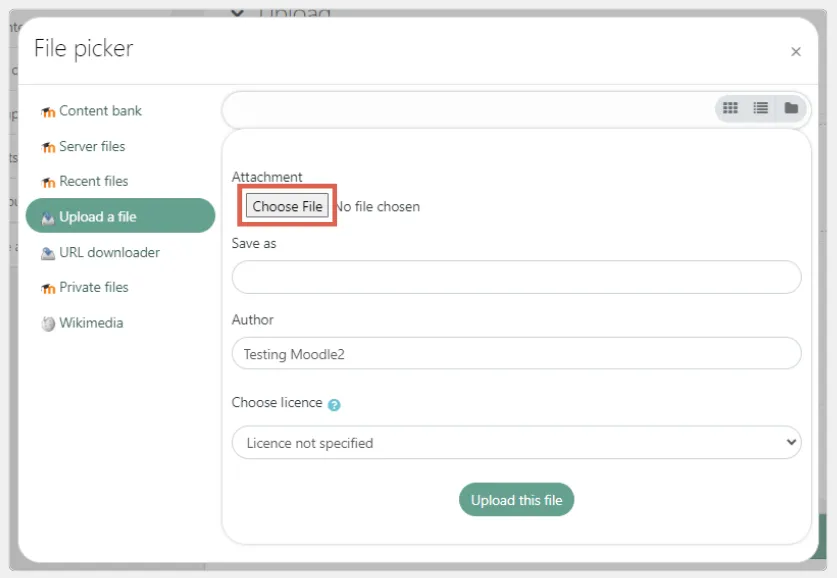This screenshot has width=837, height=578.
Task: Select 'Licence not specified' combo box
Action: 516,442
